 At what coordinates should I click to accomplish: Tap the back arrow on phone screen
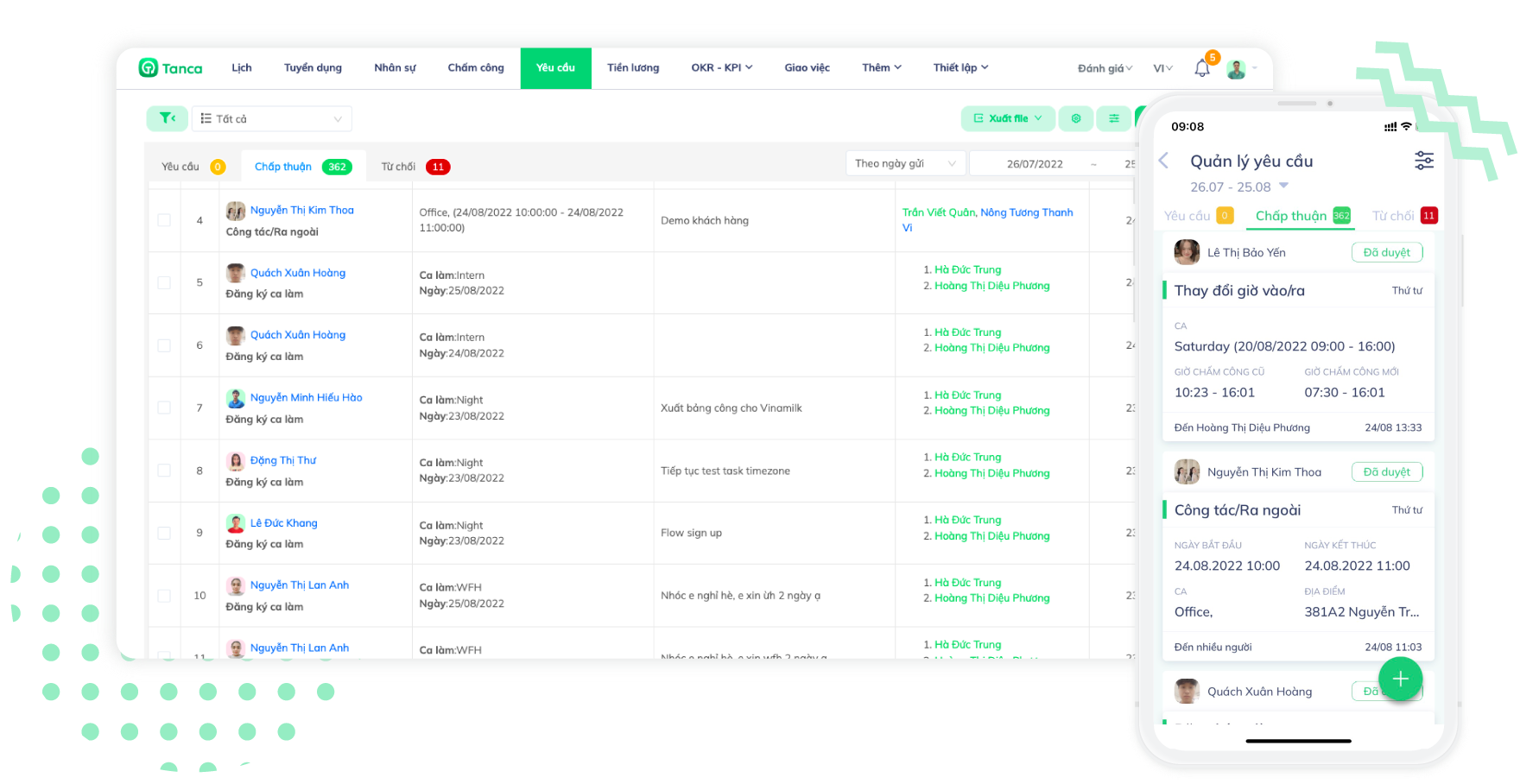pyautogui.click(x=1164, y=161)
